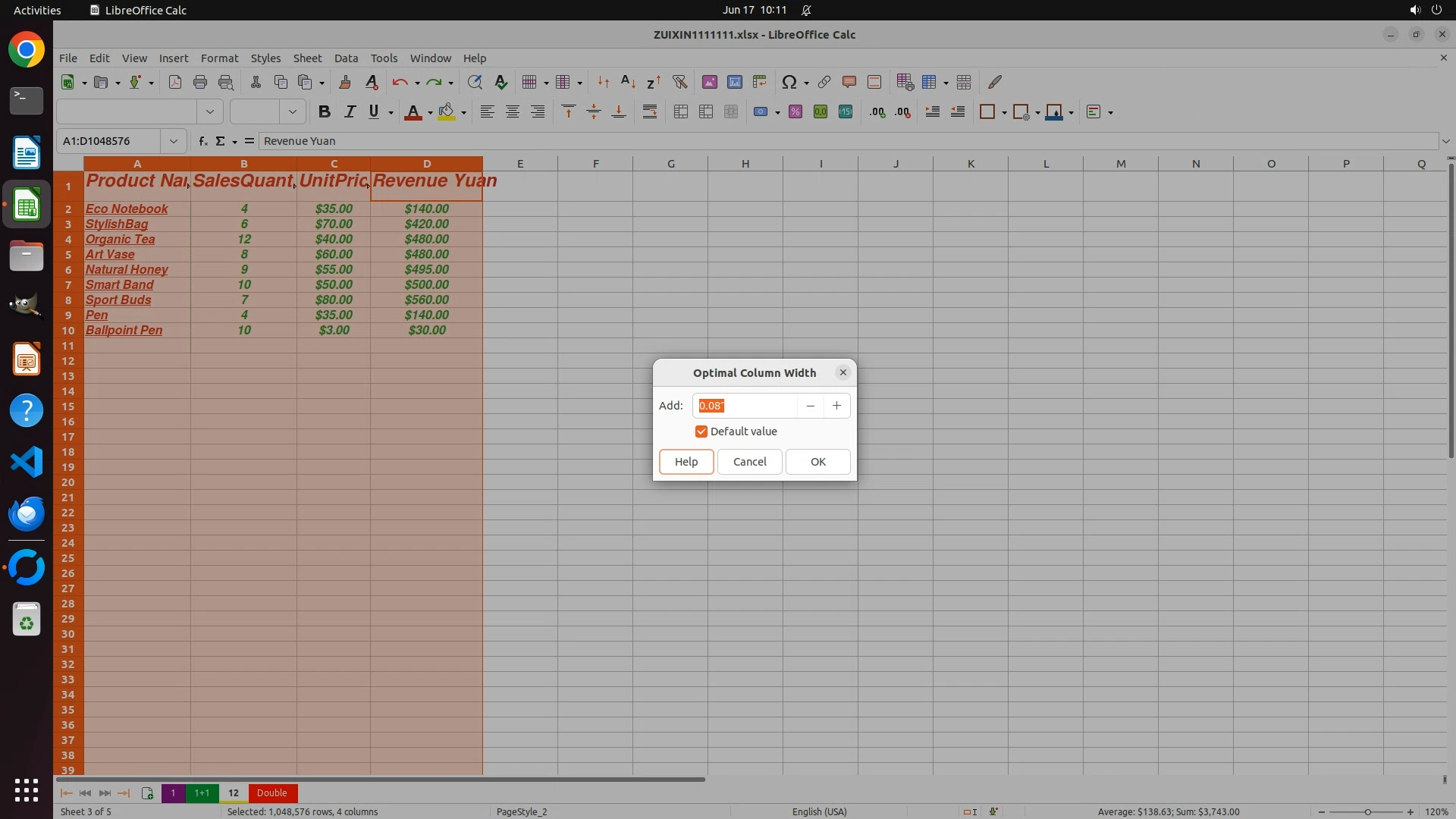This screenshot has height=819, width=1456.
Task: Click the Clone Formatting paintbrush icon
Action: (x=345, y=82)
